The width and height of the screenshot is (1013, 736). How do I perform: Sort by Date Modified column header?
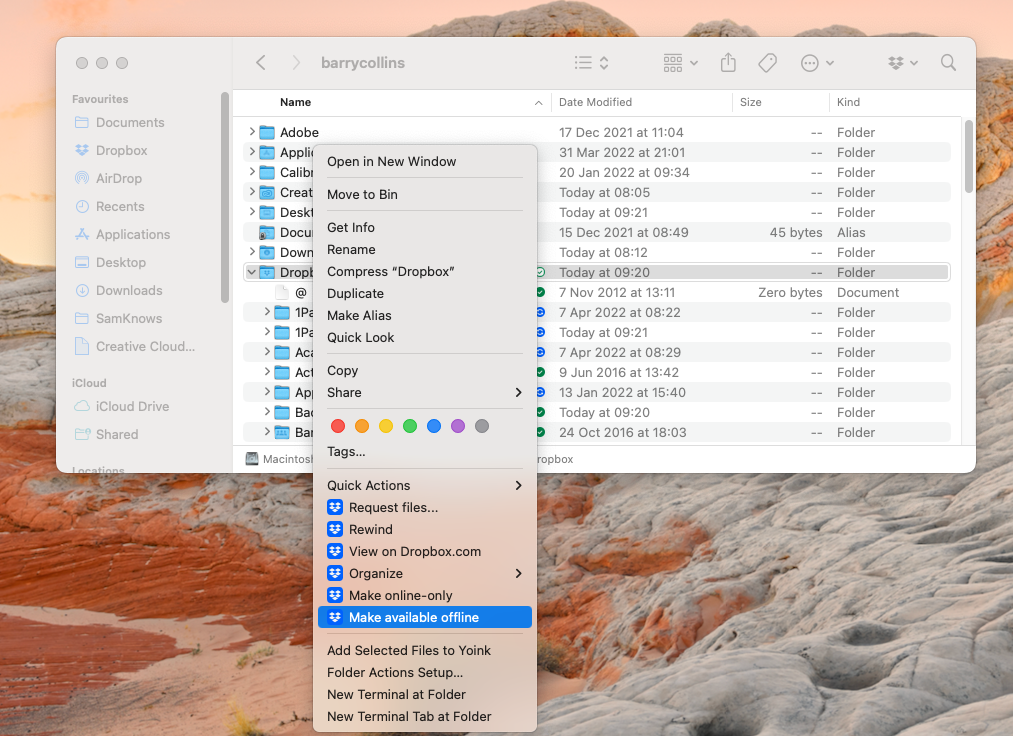[595, 102]
